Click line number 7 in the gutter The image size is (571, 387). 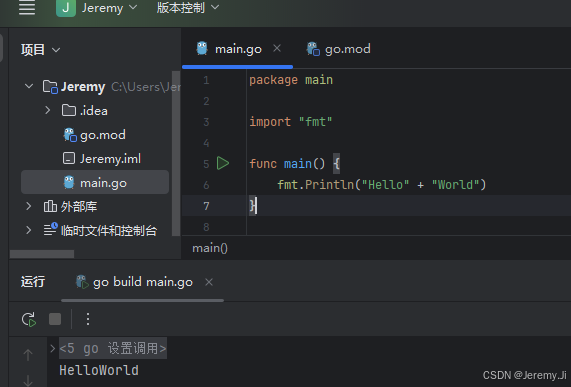pyautogui.click(x=206, y=206)
